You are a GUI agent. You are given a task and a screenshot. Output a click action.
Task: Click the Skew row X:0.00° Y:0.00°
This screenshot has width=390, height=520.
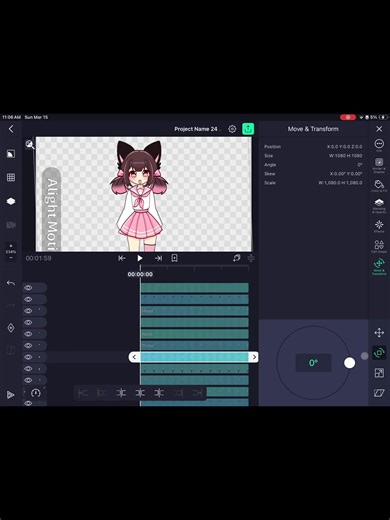click(313, 174)
